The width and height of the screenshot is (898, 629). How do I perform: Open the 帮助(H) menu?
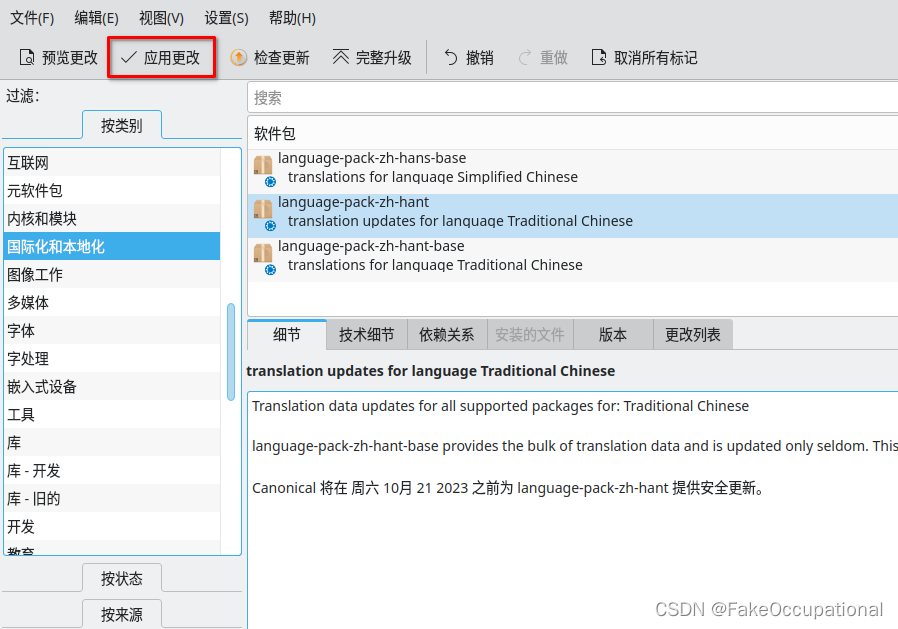(x=292, y=18)
